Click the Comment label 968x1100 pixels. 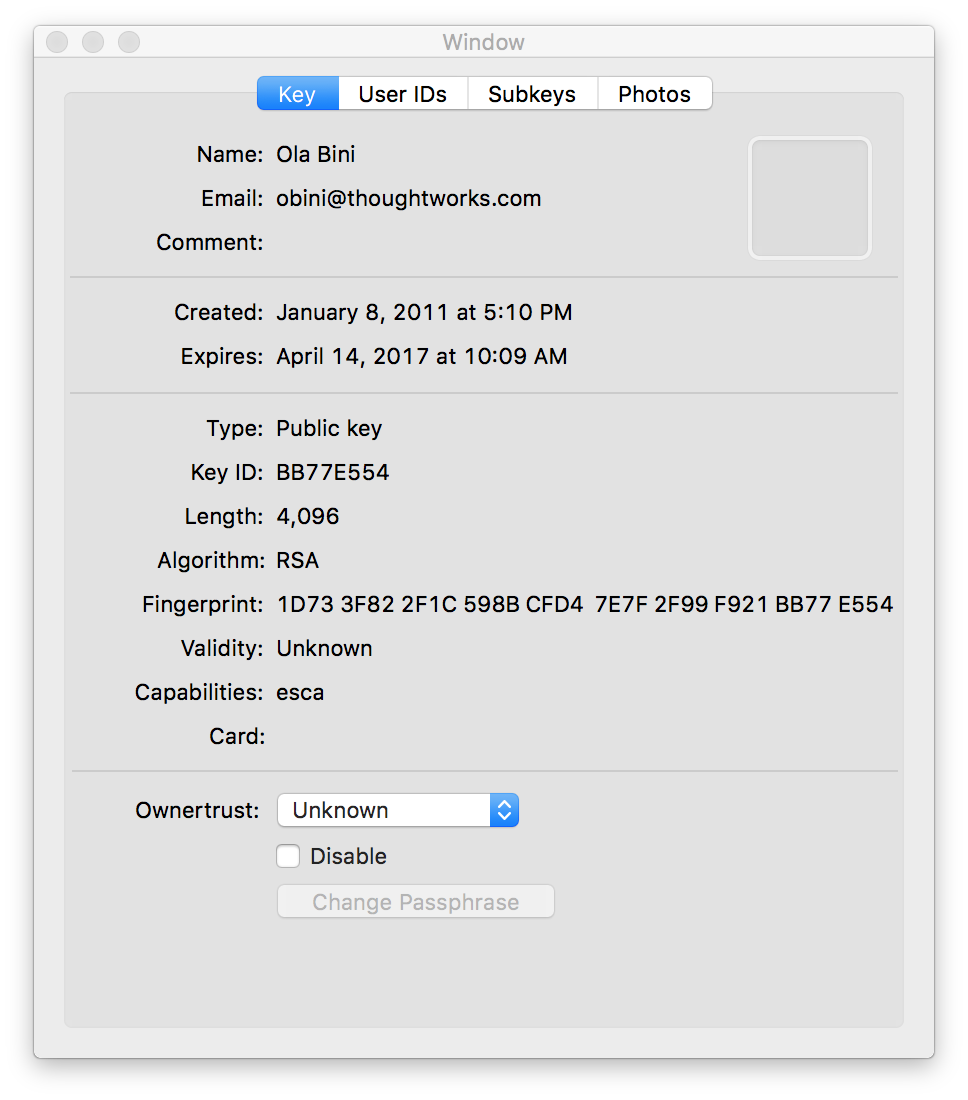pyautogui.click(x=210, y=243)
